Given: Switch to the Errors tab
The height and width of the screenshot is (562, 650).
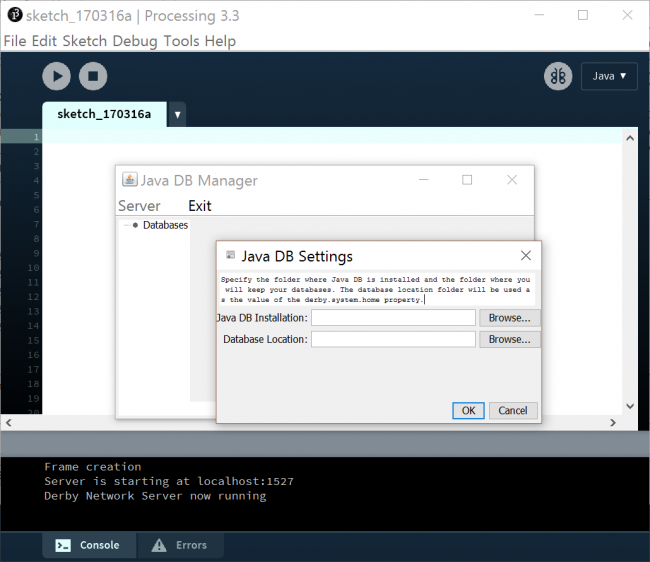Looking at the screenshot, I should coord(180,545).
